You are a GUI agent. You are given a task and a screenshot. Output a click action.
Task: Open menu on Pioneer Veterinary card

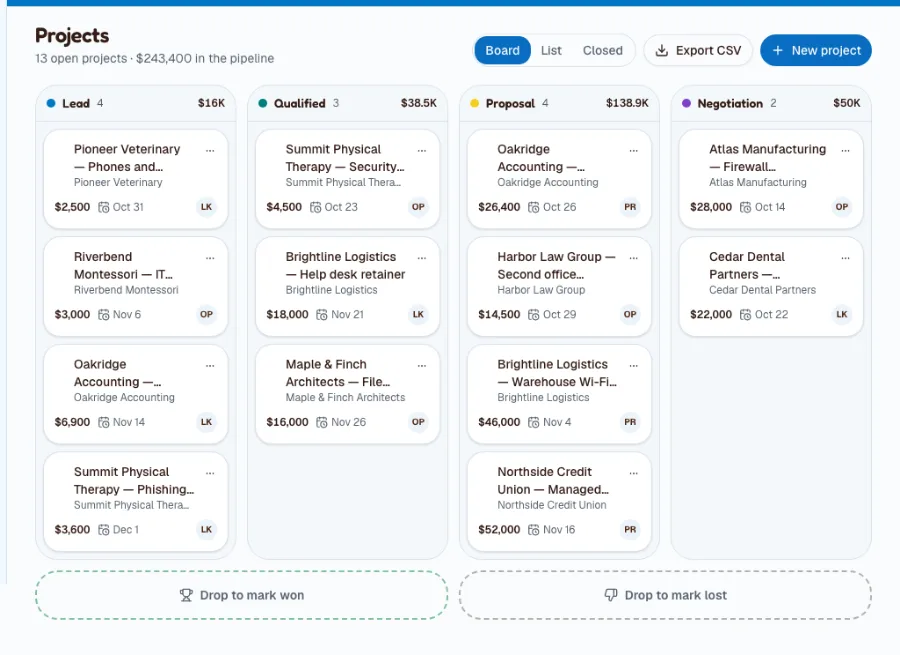[x=210, y=150]
